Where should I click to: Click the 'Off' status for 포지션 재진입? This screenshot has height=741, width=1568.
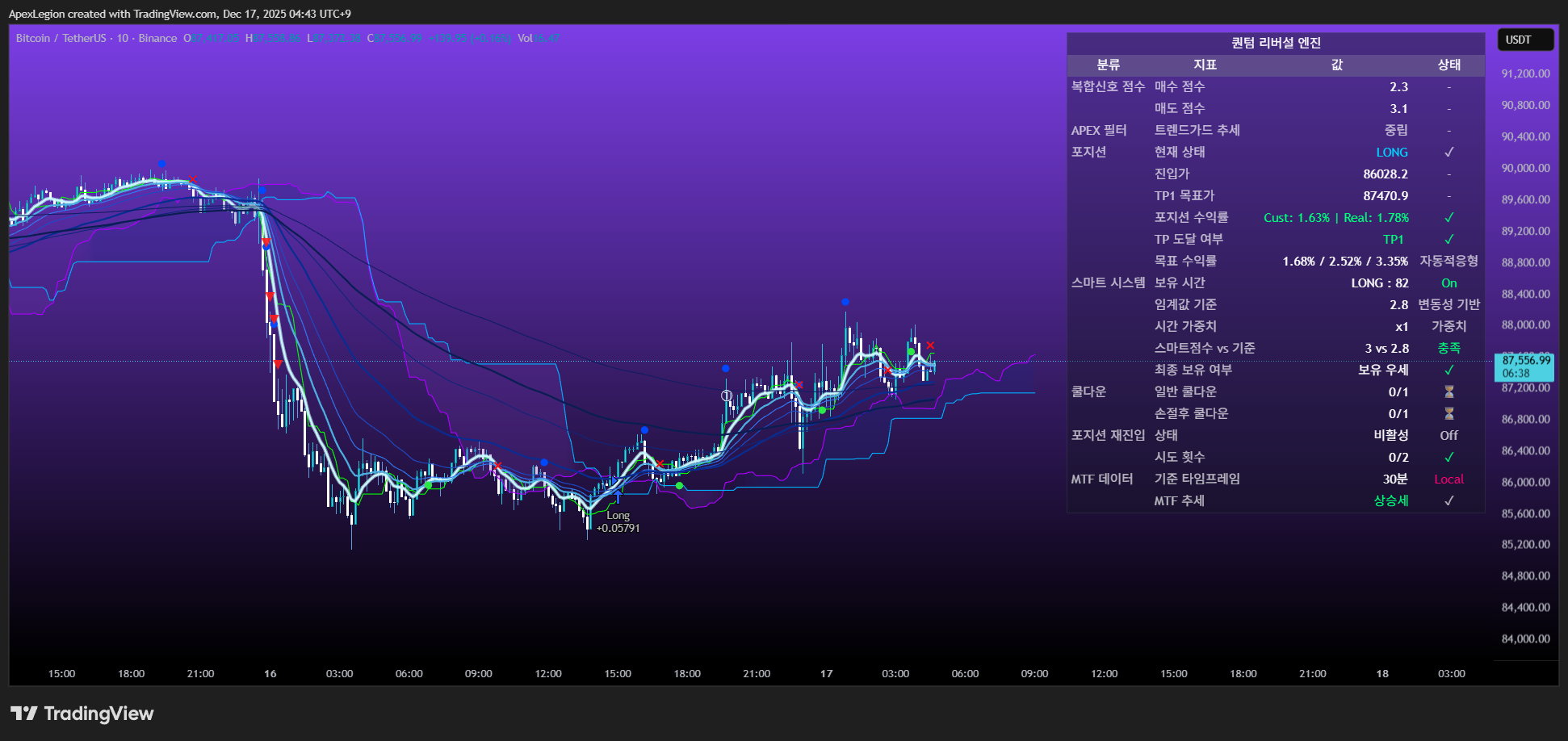[1449, 436]
